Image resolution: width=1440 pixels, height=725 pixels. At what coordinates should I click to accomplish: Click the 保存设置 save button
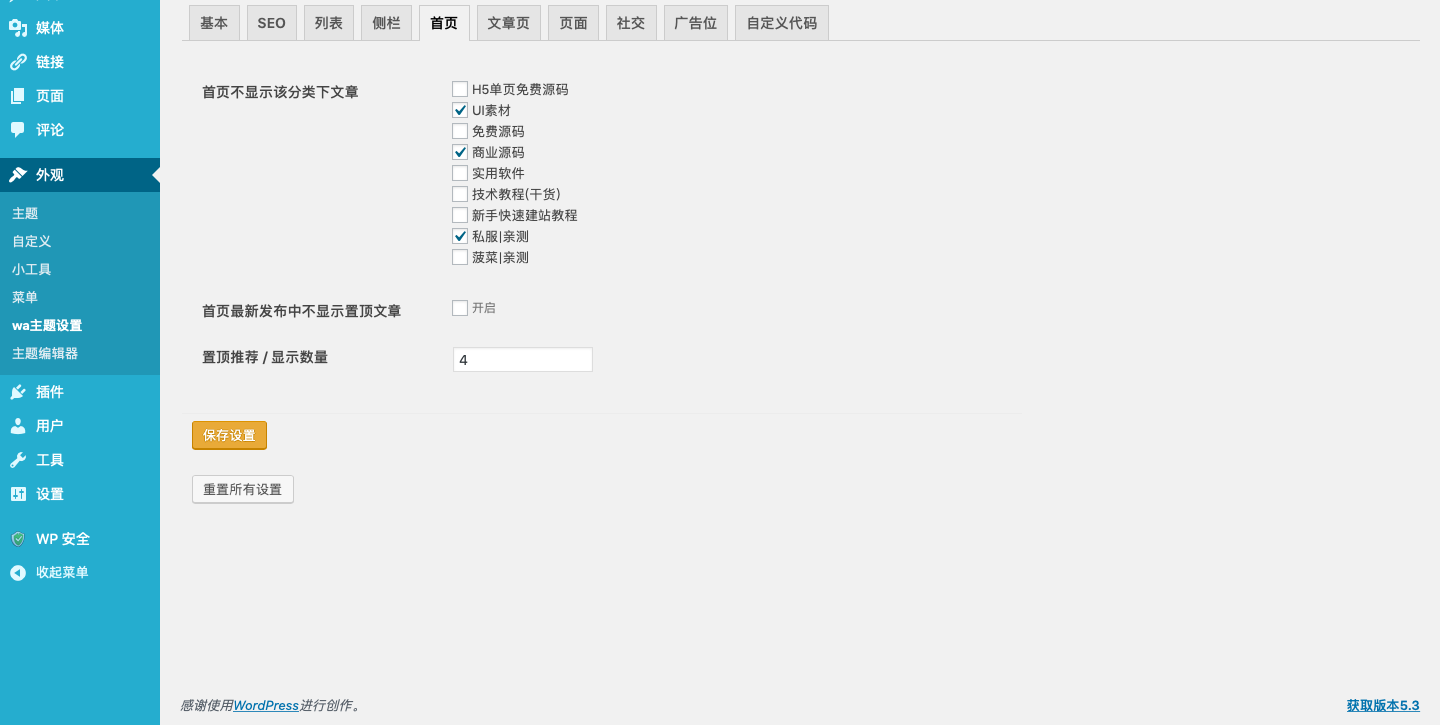229,436
